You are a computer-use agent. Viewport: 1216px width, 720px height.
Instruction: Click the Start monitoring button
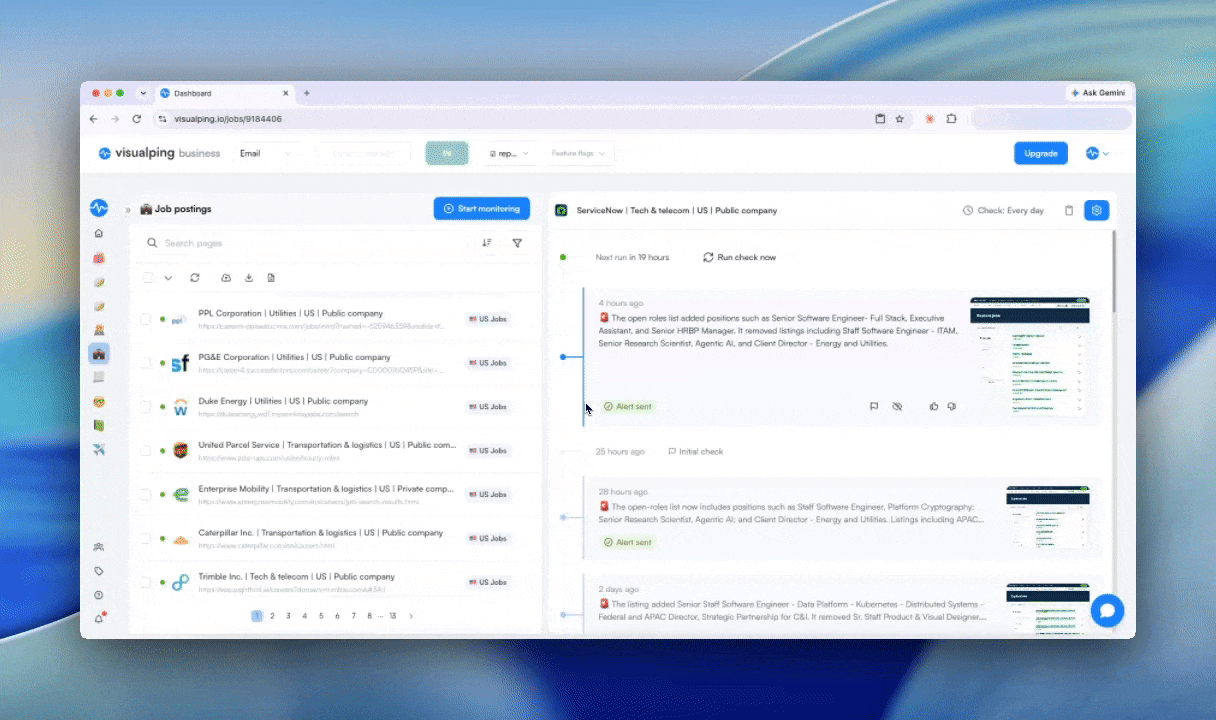482,208
